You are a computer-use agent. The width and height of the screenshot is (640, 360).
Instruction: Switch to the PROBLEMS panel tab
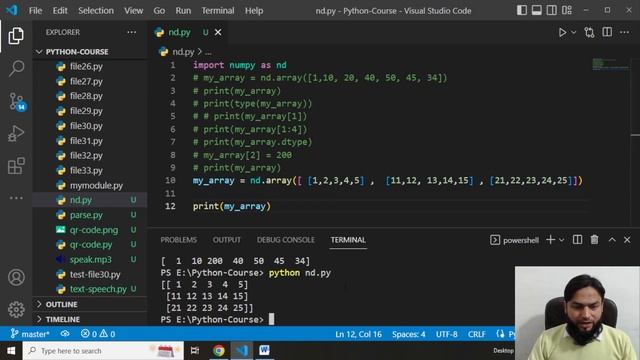[x=178, y=240]
